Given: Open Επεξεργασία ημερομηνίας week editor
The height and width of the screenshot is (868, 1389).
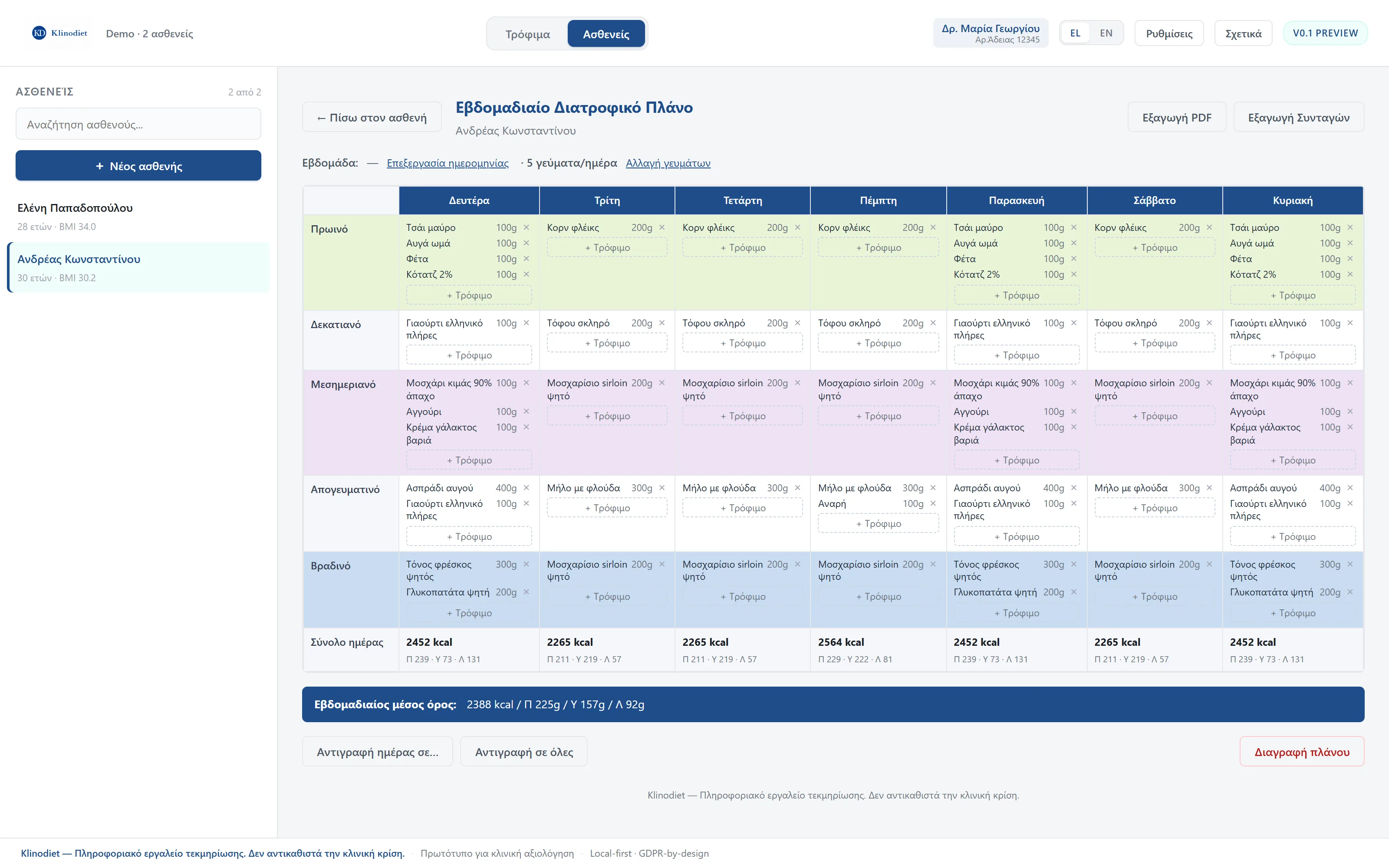Looking at the screenshot, I should 448,163.
